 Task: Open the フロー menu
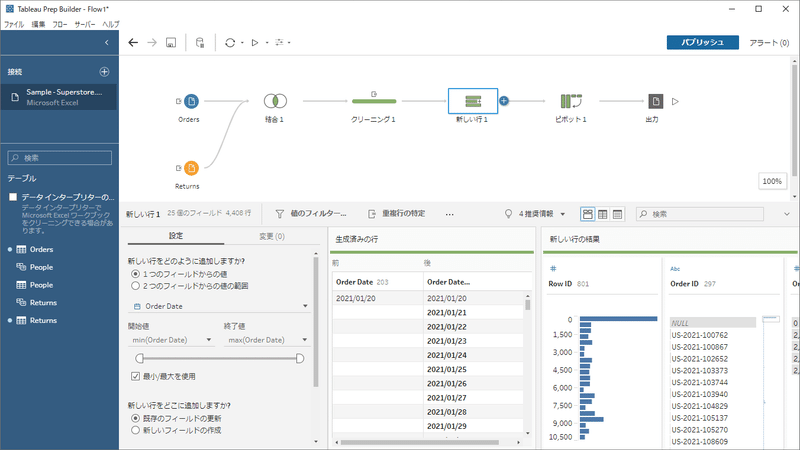[60, 24]
